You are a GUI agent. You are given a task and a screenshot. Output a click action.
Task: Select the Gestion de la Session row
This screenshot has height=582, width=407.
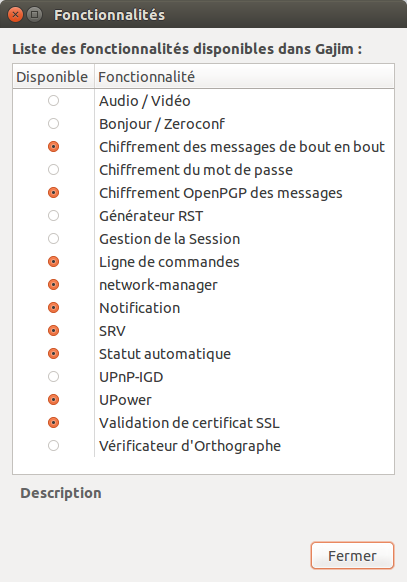203,239
